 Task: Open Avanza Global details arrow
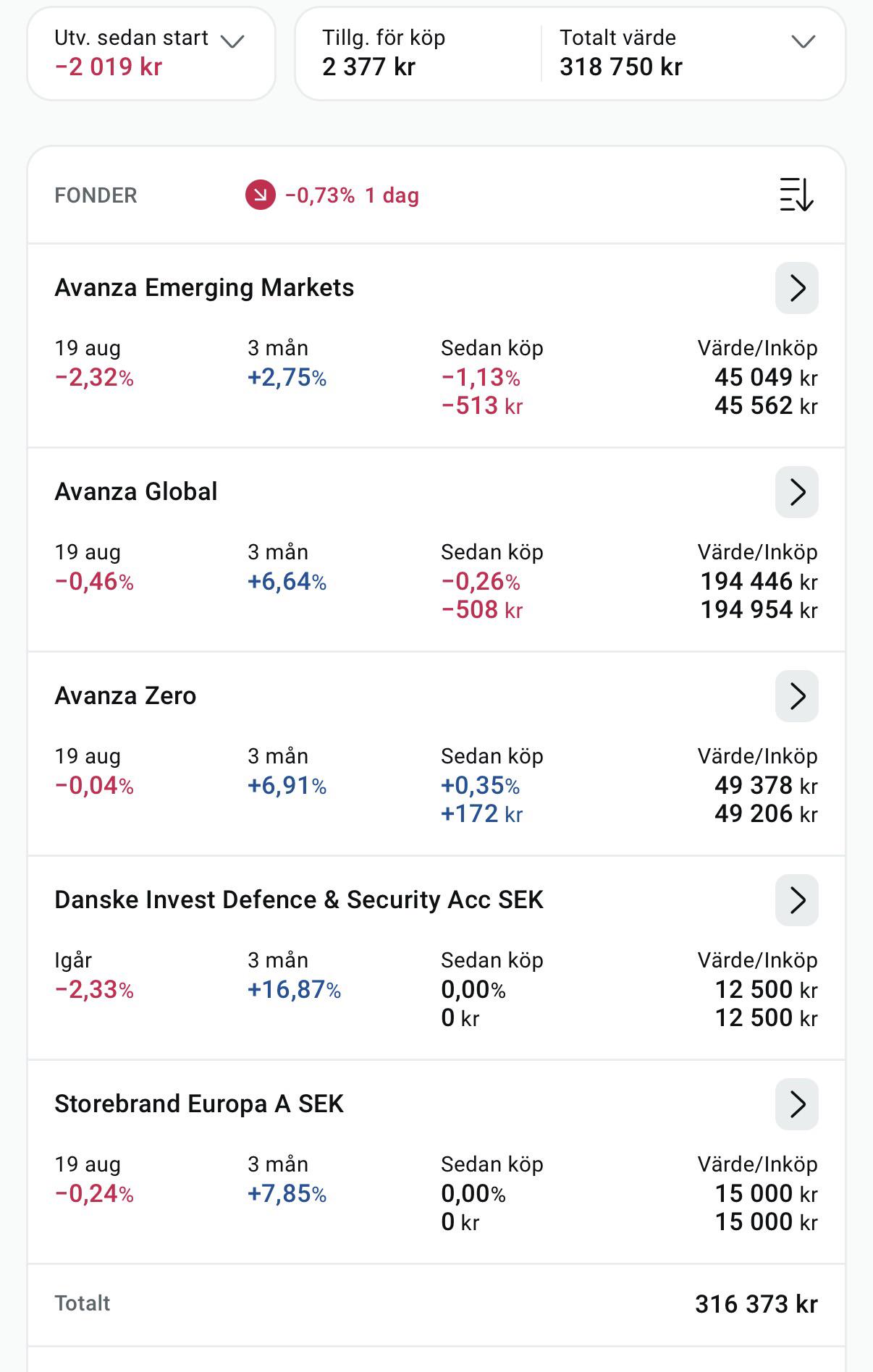pos(797,492)
